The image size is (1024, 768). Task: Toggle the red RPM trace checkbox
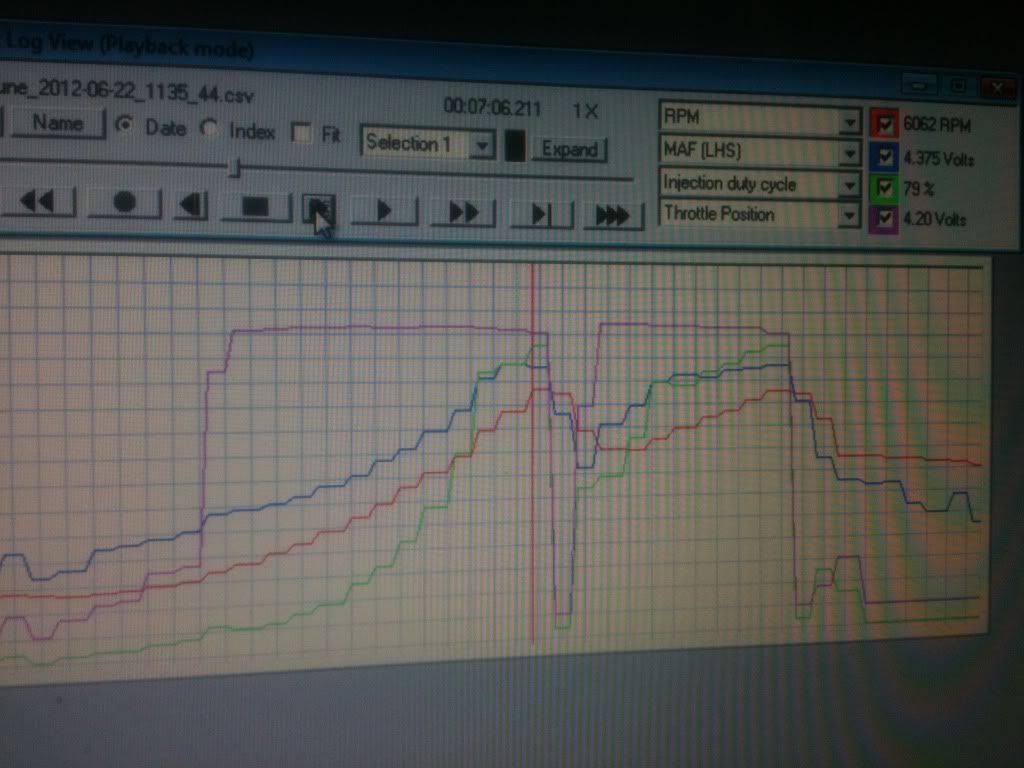(885, 124)
